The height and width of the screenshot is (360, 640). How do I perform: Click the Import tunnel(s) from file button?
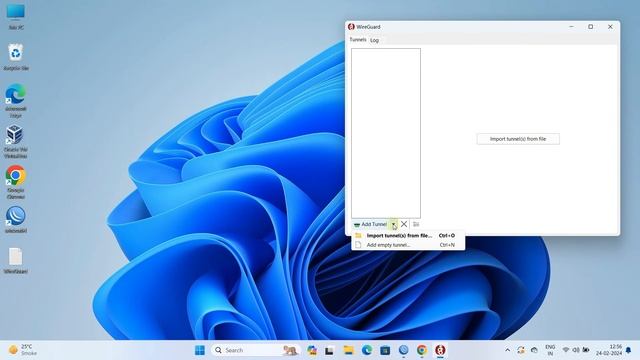tap(518, 139)
